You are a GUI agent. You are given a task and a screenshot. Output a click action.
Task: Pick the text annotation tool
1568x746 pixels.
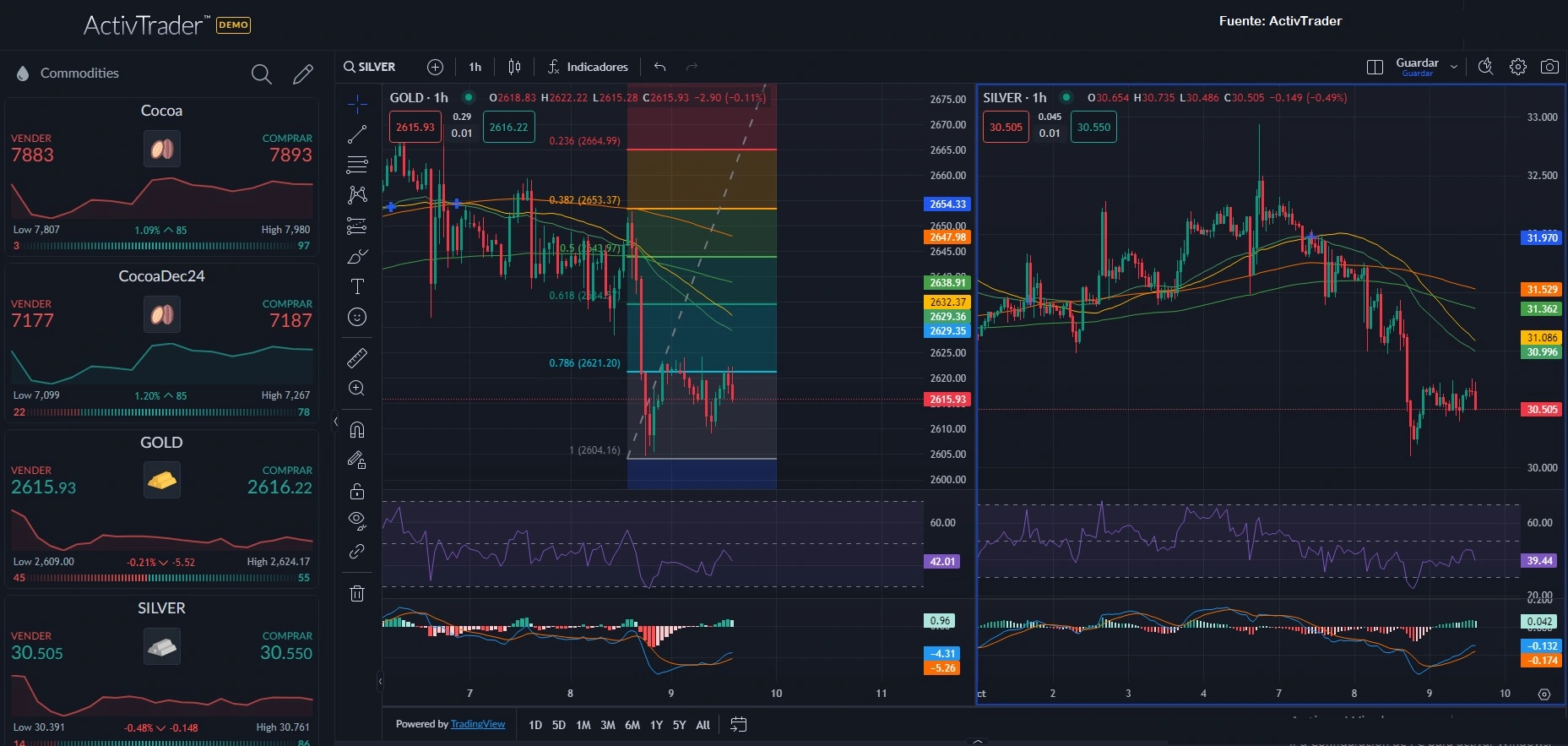pyautogui.click(x=357, y=286)
